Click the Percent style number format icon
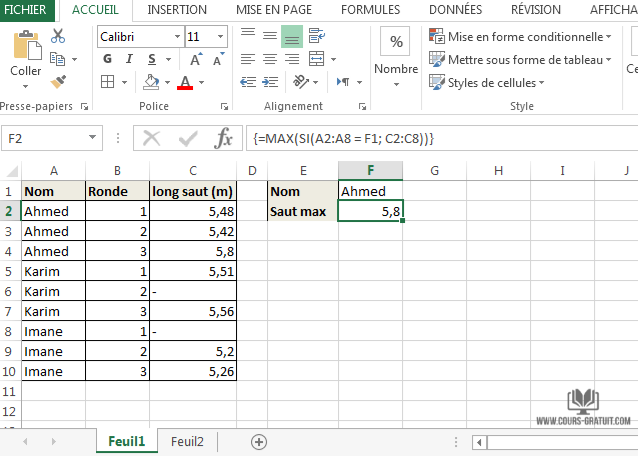The width and height of the screenshot is (638, 456). [x=397, y=42]
